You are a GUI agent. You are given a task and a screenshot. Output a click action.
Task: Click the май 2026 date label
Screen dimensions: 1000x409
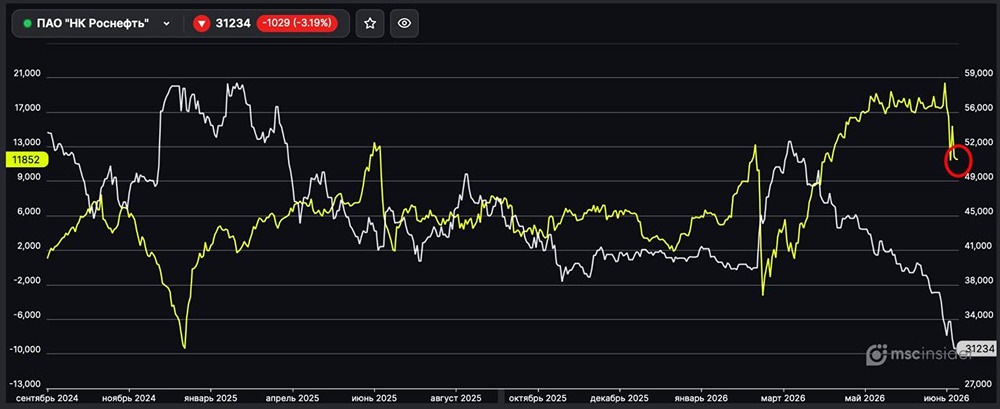coord(865,398)
